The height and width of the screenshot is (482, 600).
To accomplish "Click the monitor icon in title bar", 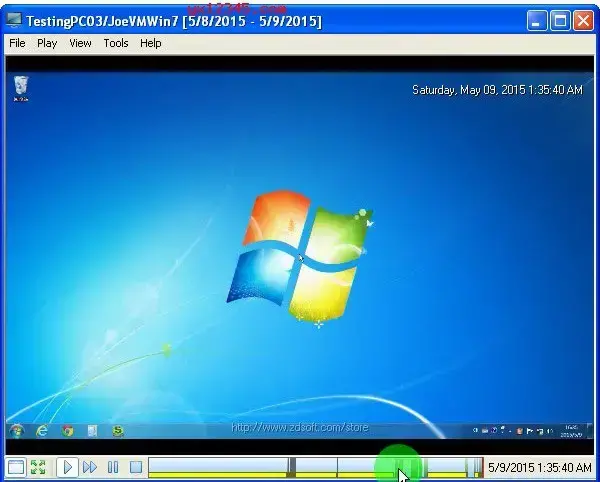I will click(14, 20).
